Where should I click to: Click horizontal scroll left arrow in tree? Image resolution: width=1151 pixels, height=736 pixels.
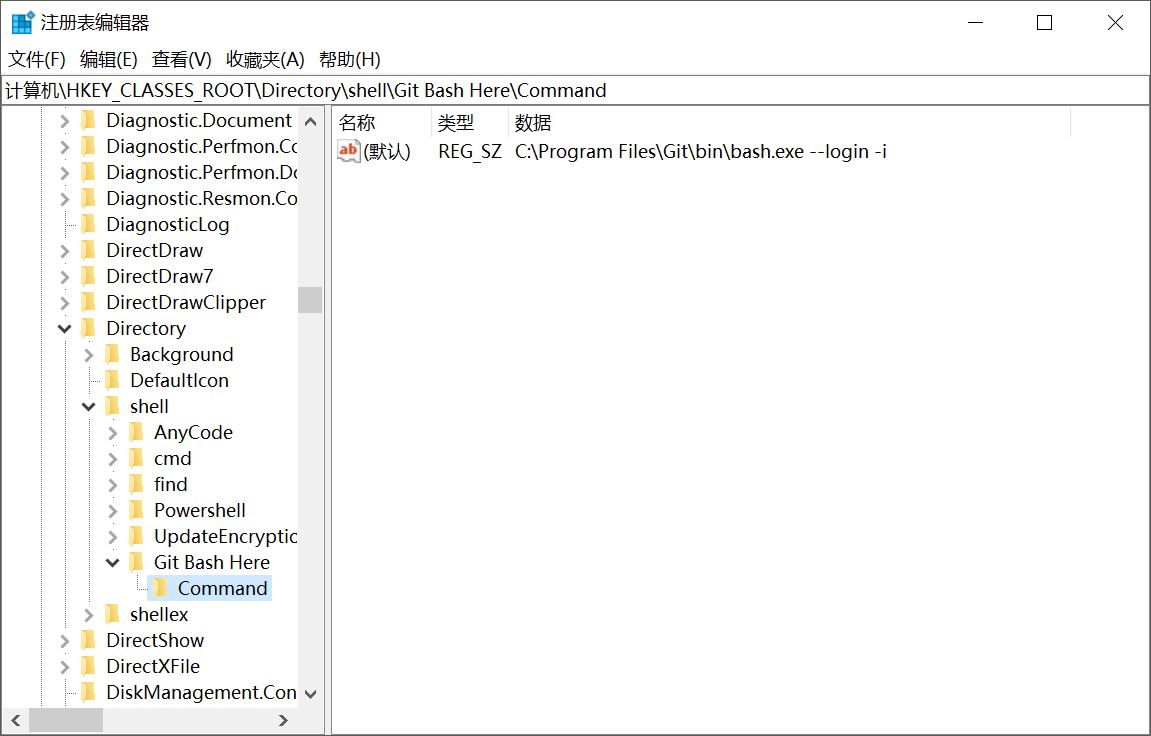16,721
